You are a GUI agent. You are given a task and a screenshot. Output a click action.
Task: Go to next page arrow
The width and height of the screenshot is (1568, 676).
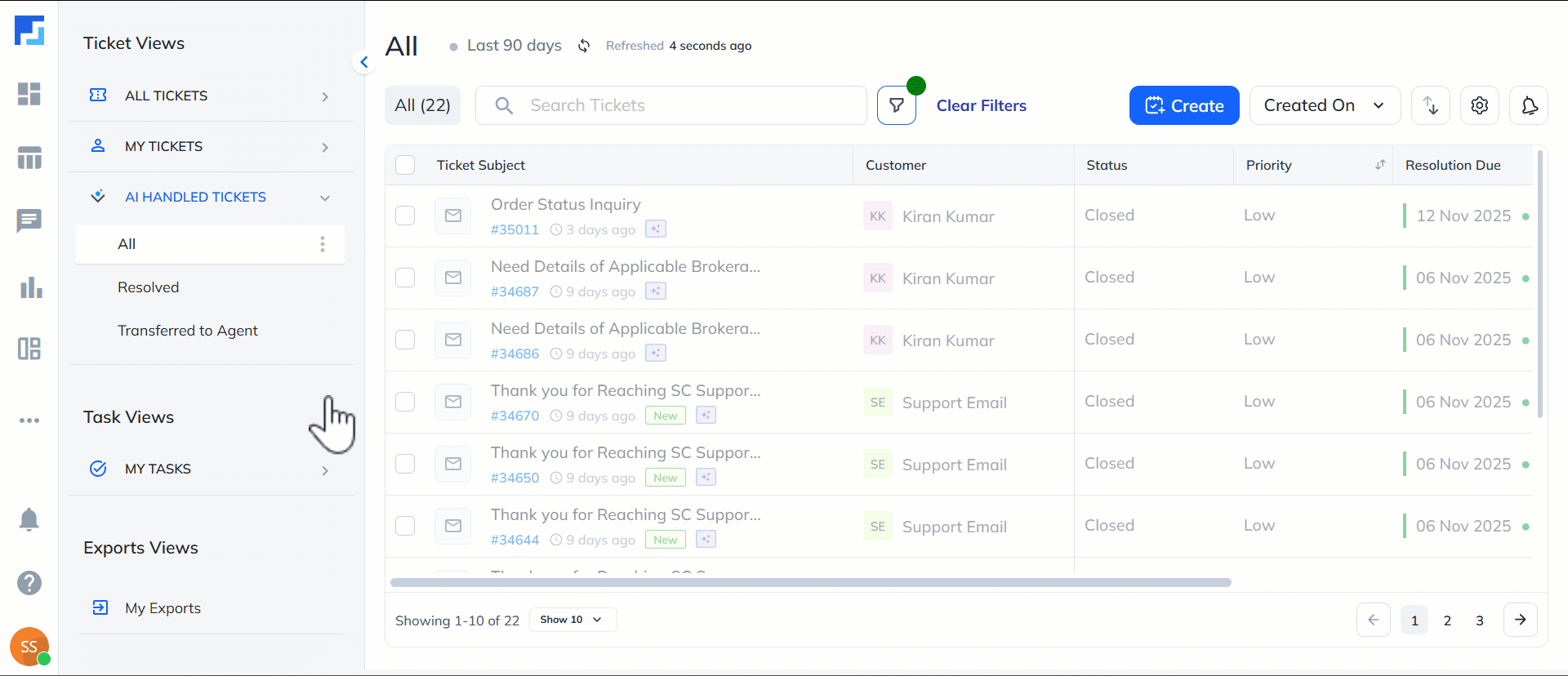coord(1521,620)
